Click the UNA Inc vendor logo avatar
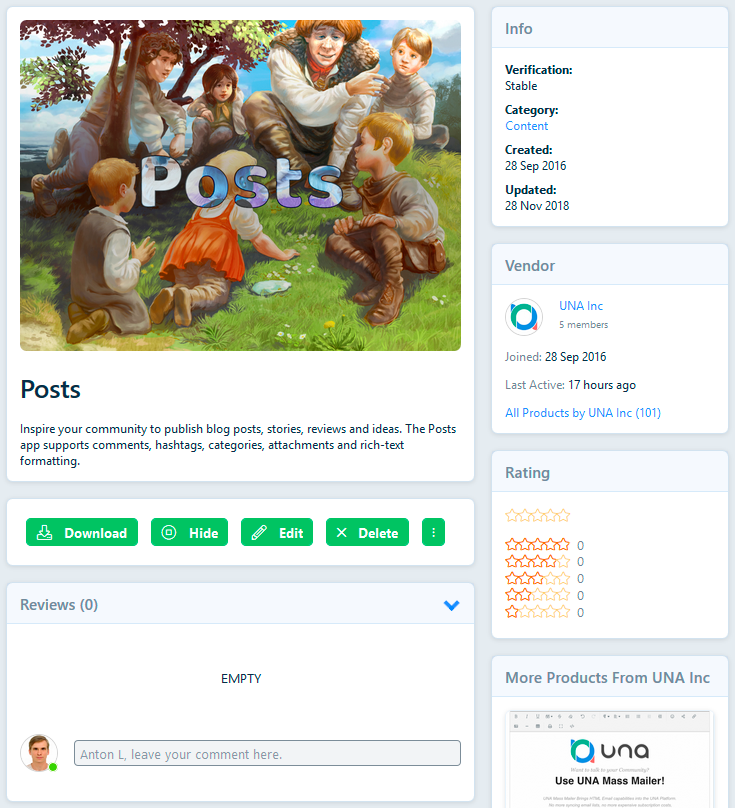This screenshot has height=808, width=735. click(x=524, y=316)
